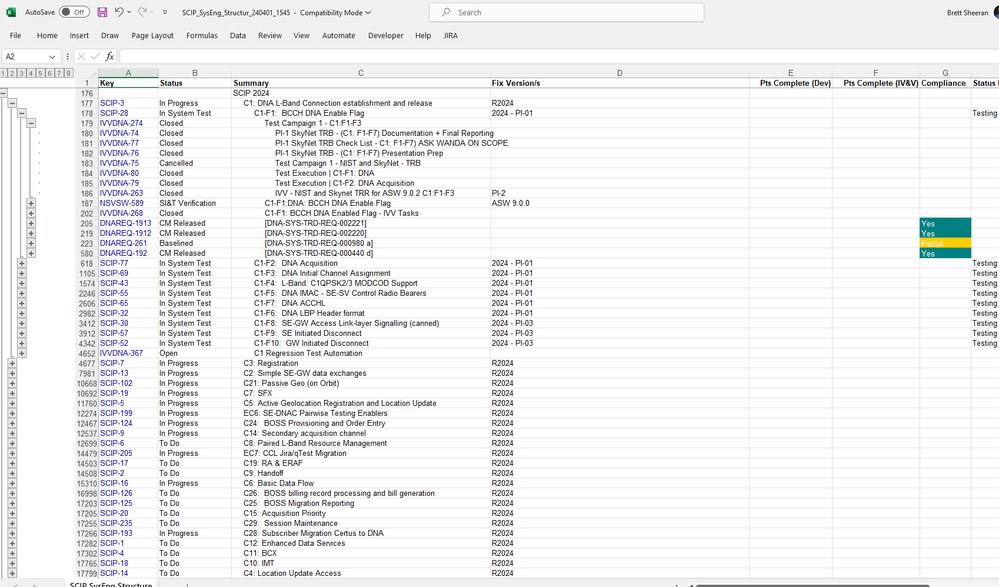999x587 pixels.
Task: Select the green Yes cell for DNAREQ-192
Action: click(945, 253)
